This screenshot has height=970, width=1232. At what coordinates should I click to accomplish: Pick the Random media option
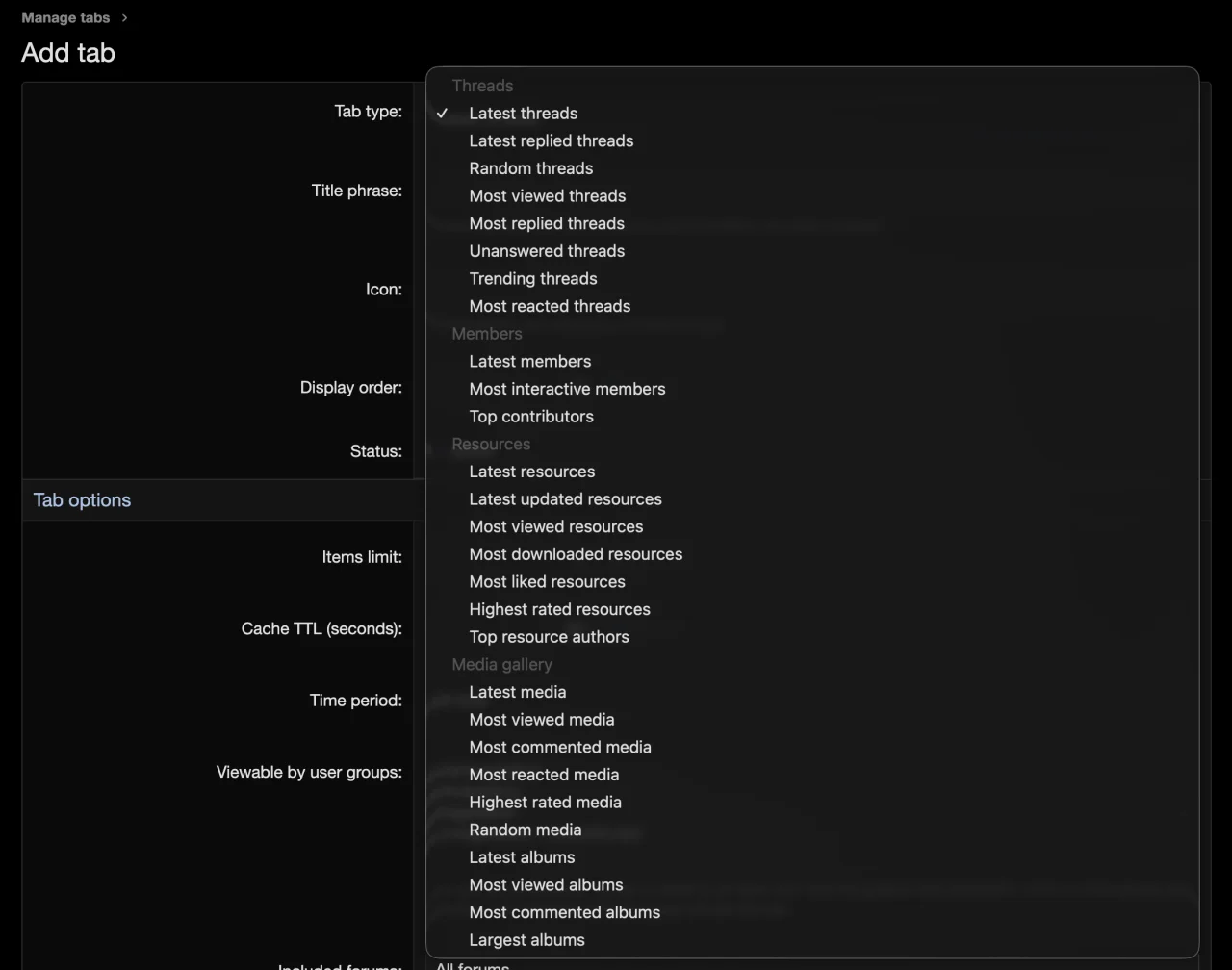(x=525, y=830)
